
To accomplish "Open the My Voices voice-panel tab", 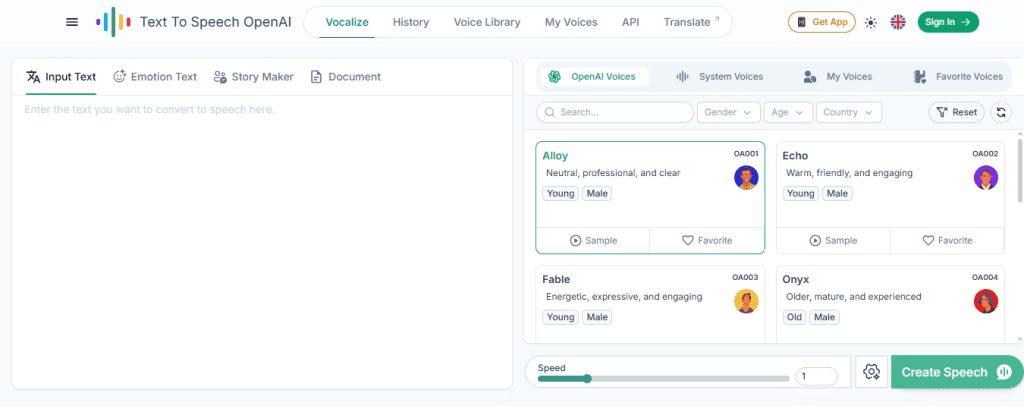I will click(838, 76).
